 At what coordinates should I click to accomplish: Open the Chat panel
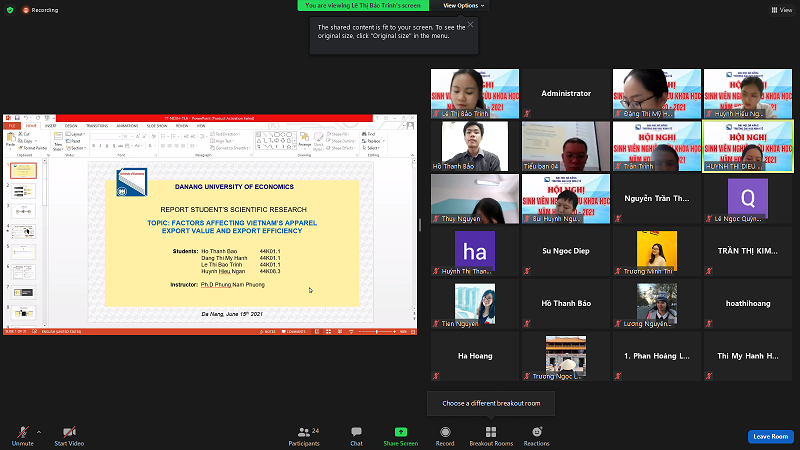click(356, 436)
